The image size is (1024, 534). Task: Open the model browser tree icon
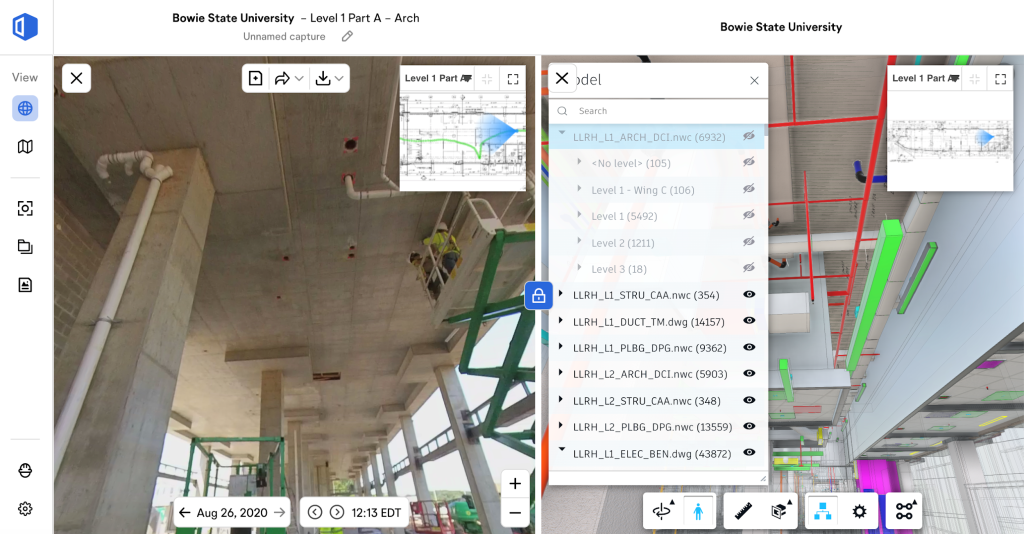822,511
